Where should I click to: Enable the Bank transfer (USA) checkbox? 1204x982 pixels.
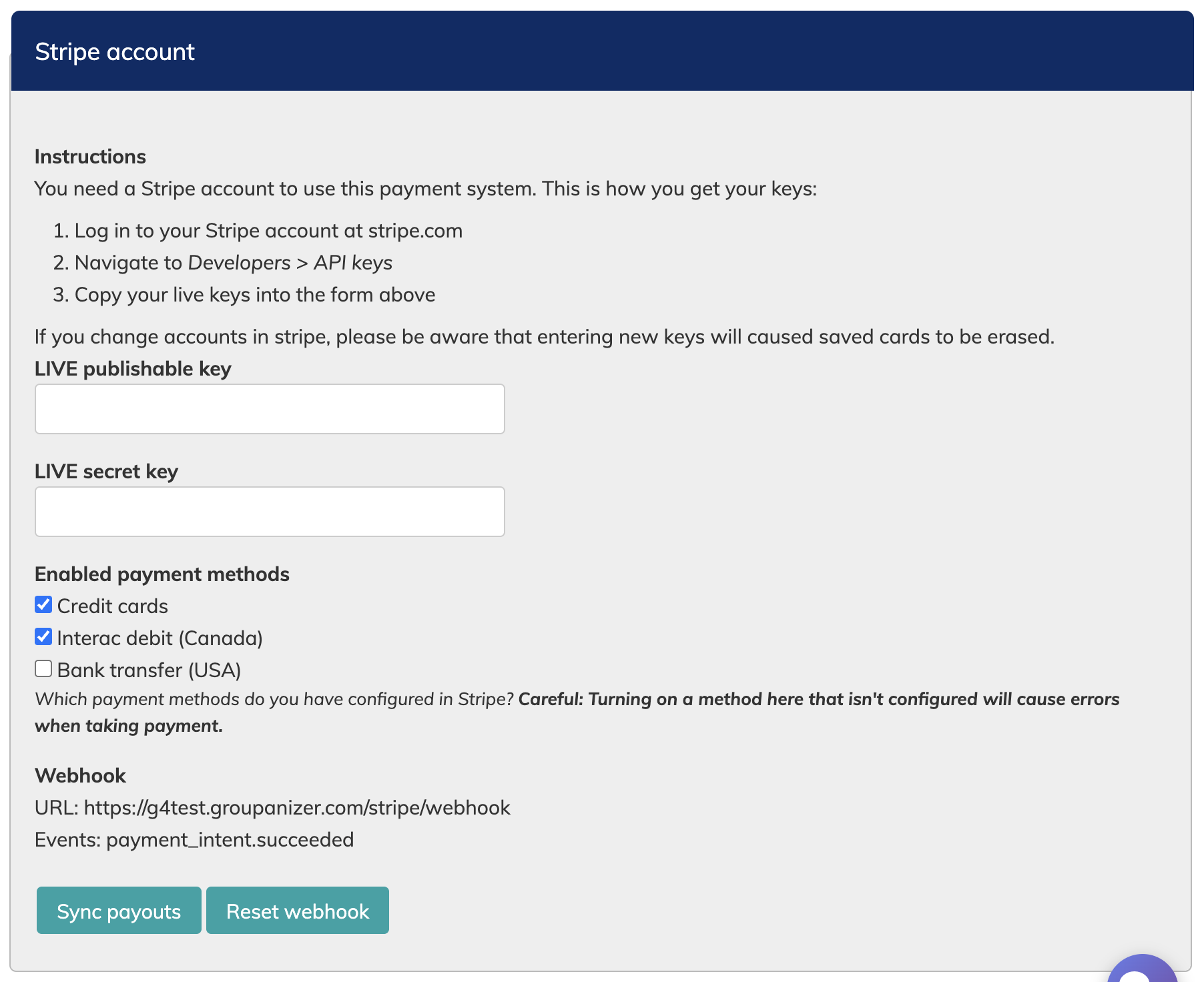[x=43, y=669]
